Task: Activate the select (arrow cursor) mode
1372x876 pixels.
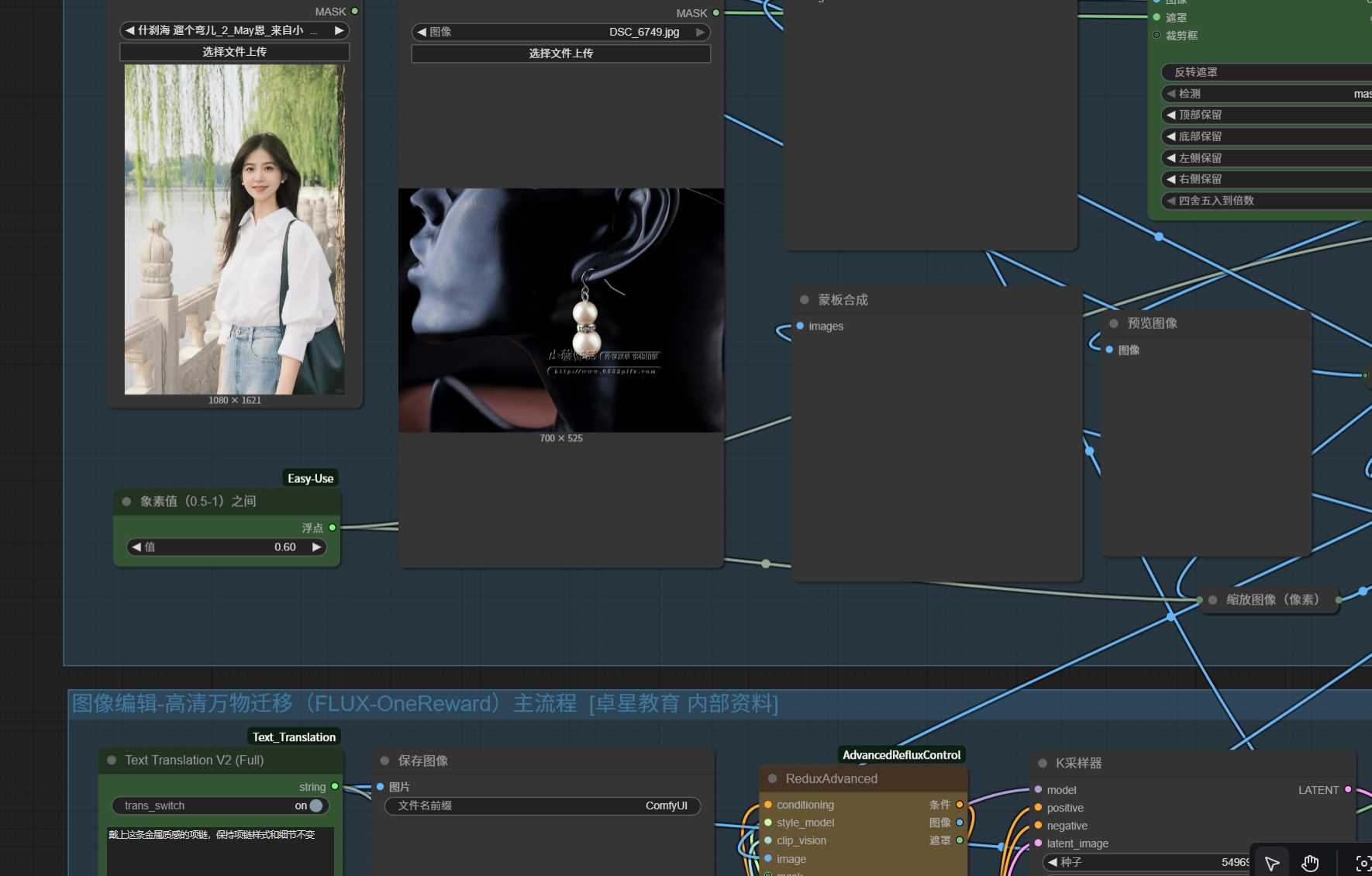Action: click(x=1272, y=864)
